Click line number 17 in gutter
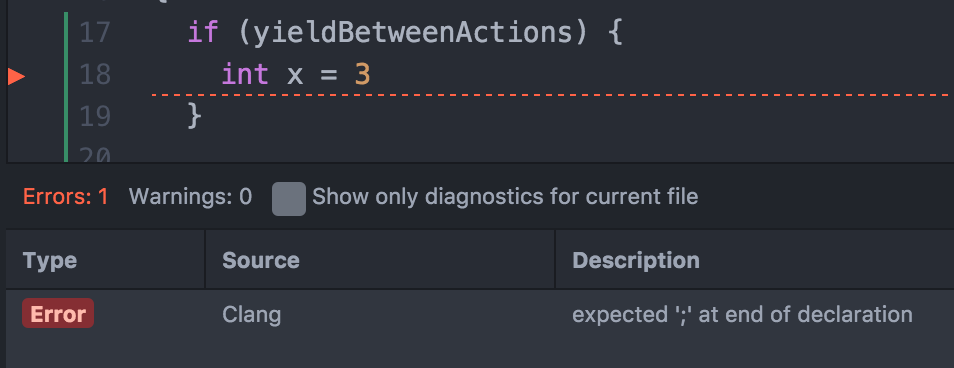This screenshot has height=368, width=954. tap(95, 32)
